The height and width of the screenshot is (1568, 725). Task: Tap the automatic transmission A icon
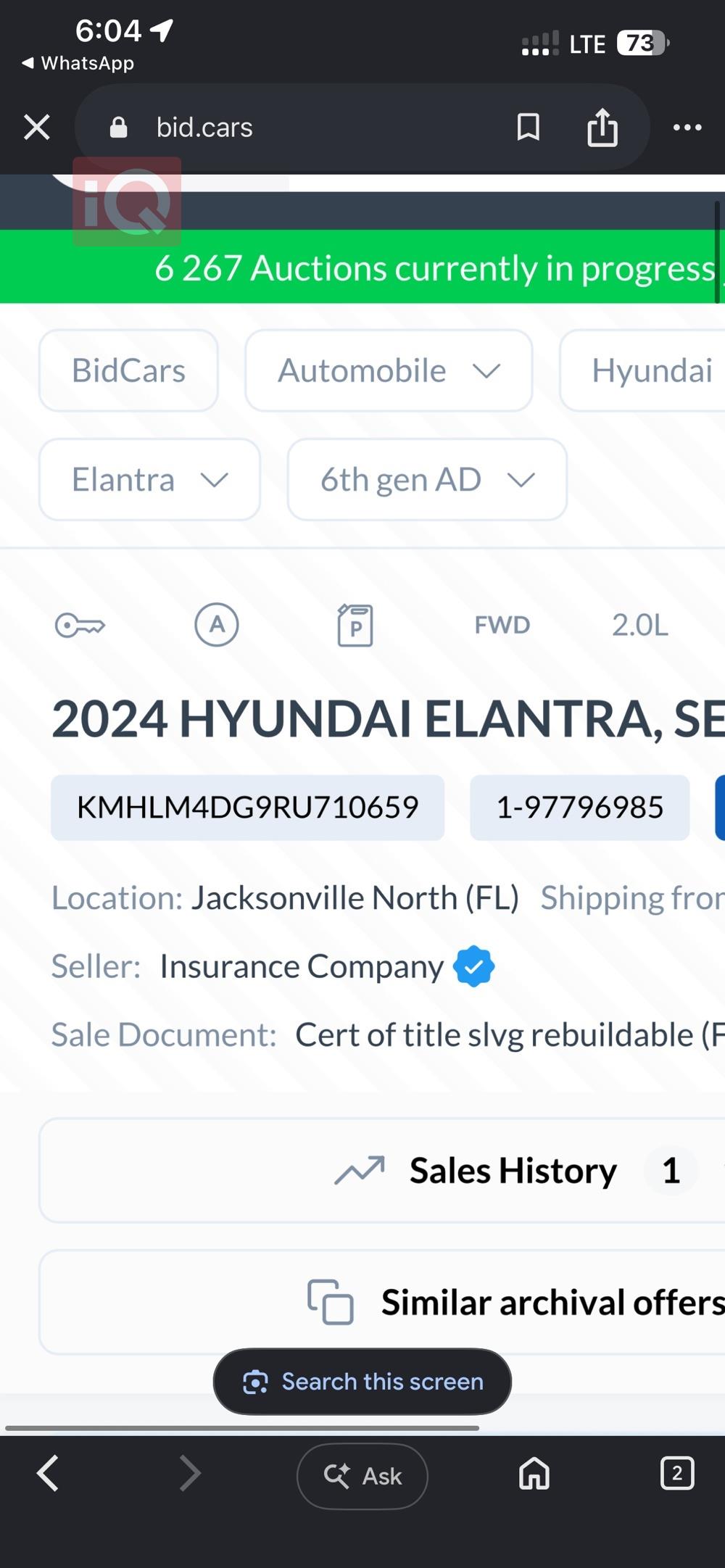click(217, 624)
